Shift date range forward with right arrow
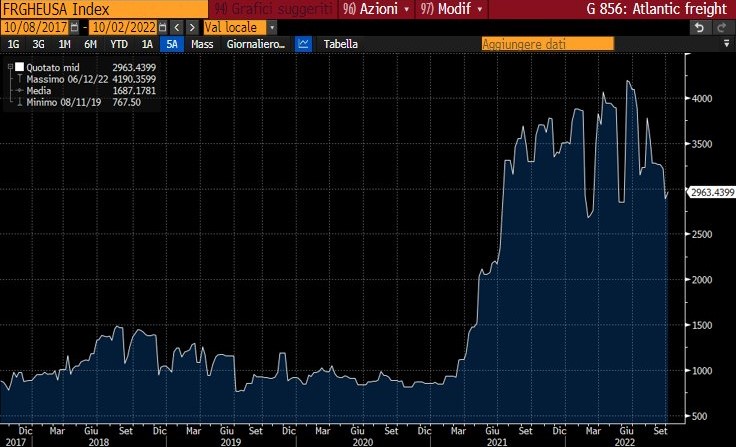 pos(192,27)
